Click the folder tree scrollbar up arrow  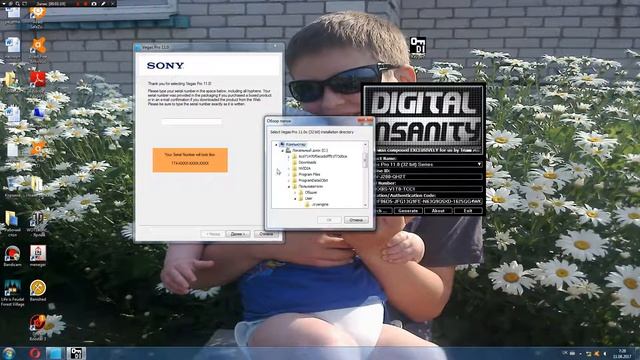[365, 144]
